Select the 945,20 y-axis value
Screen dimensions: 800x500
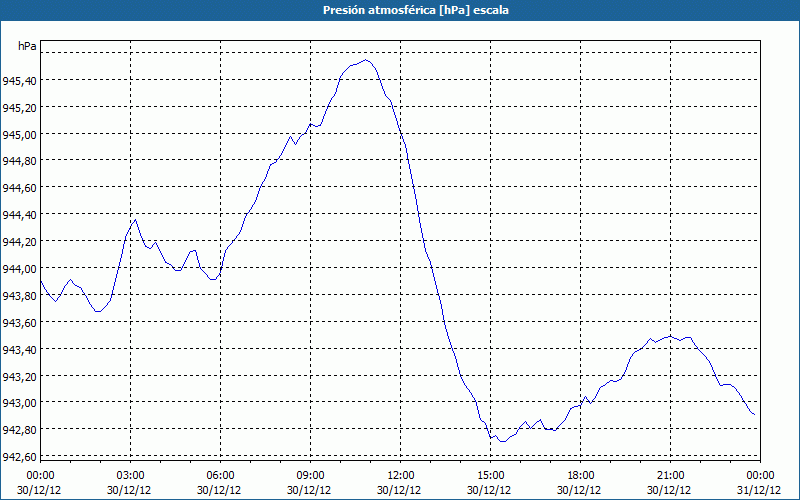tap(19, 107)
